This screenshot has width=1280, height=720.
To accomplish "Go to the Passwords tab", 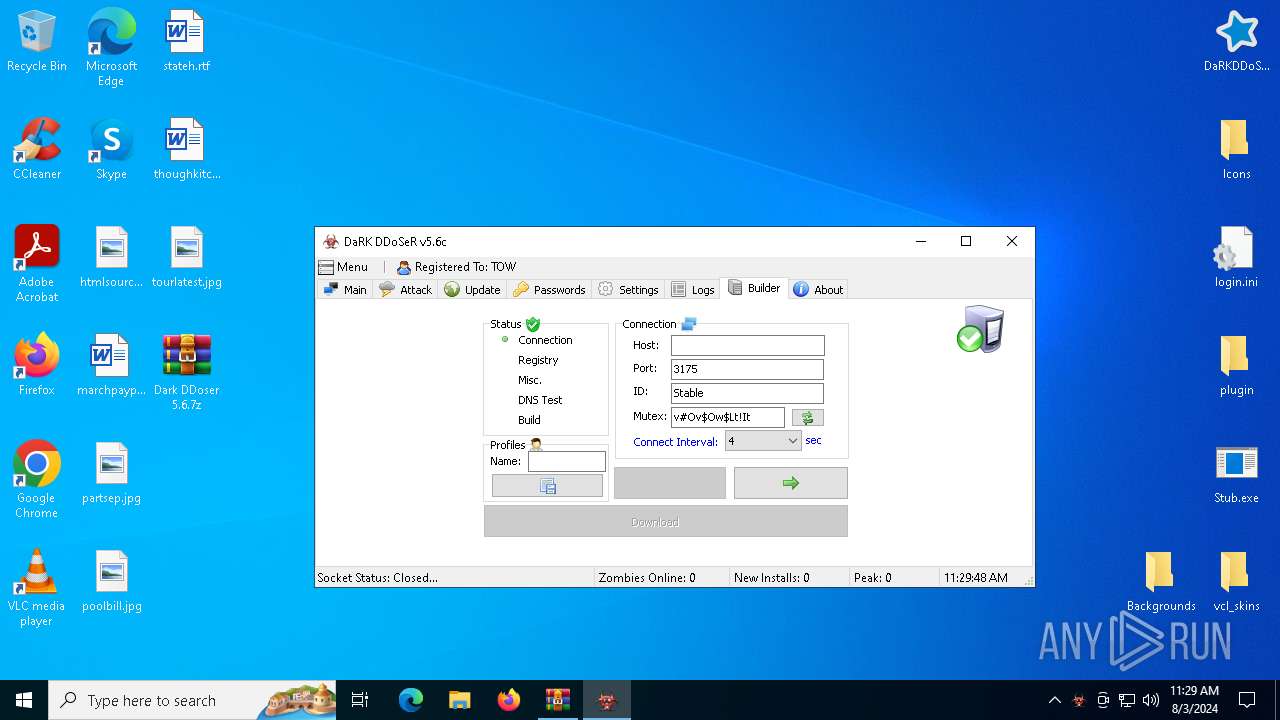I will tap(550, 289).
